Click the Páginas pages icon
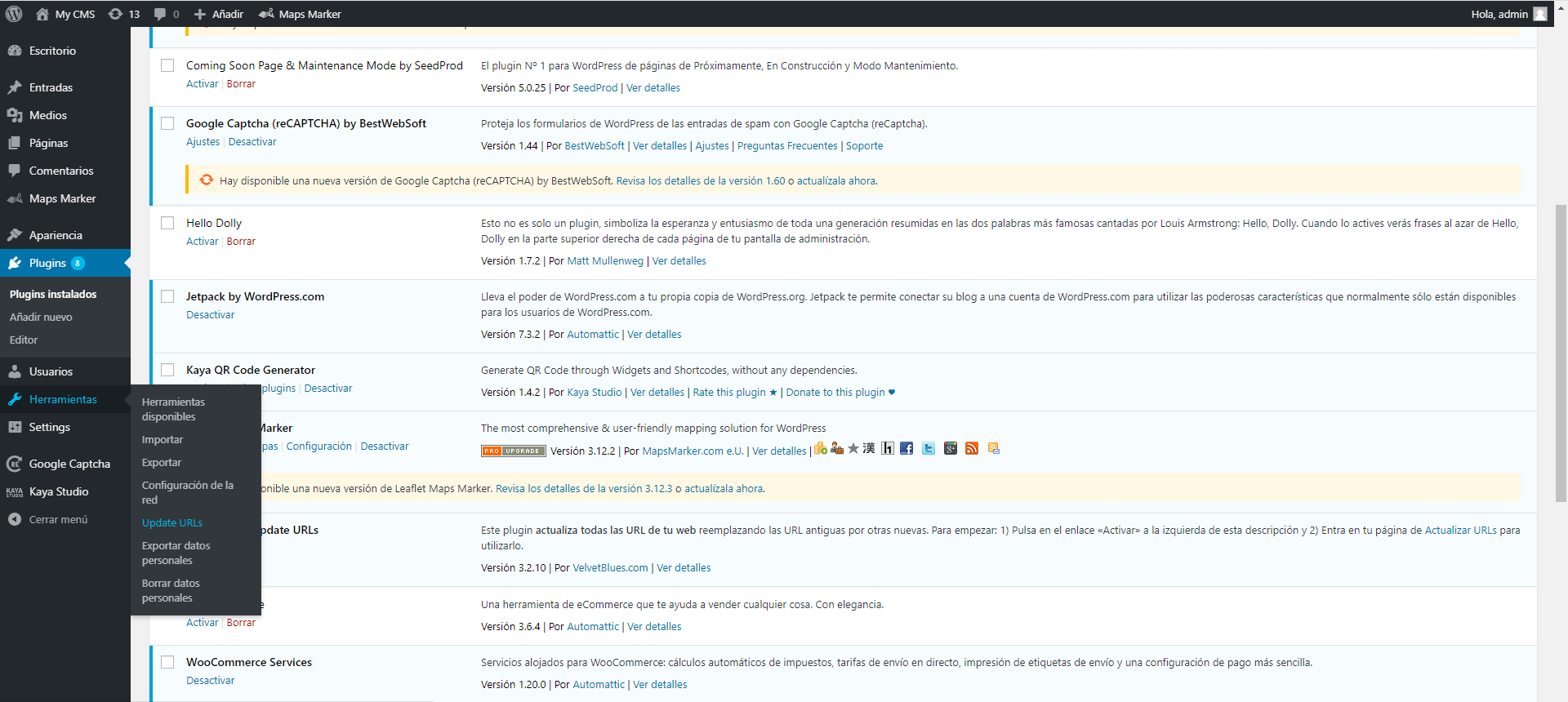 pos(15,143)
